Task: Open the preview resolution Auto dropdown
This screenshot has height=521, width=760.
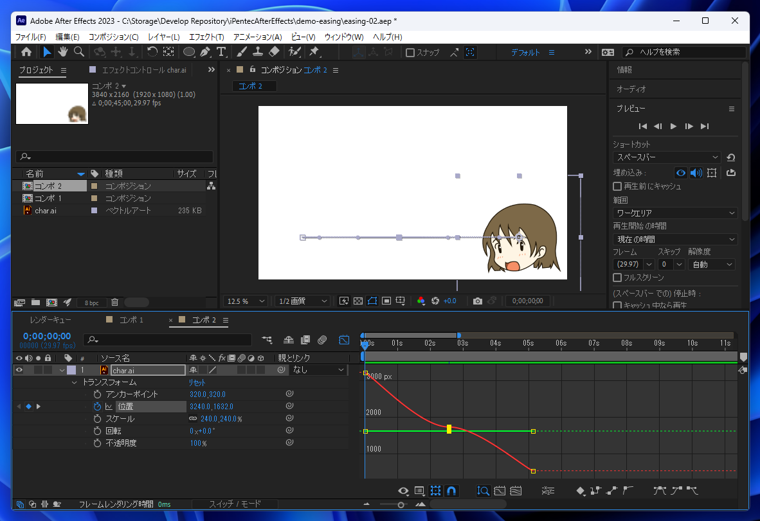Action: click(x=712, y=265)
